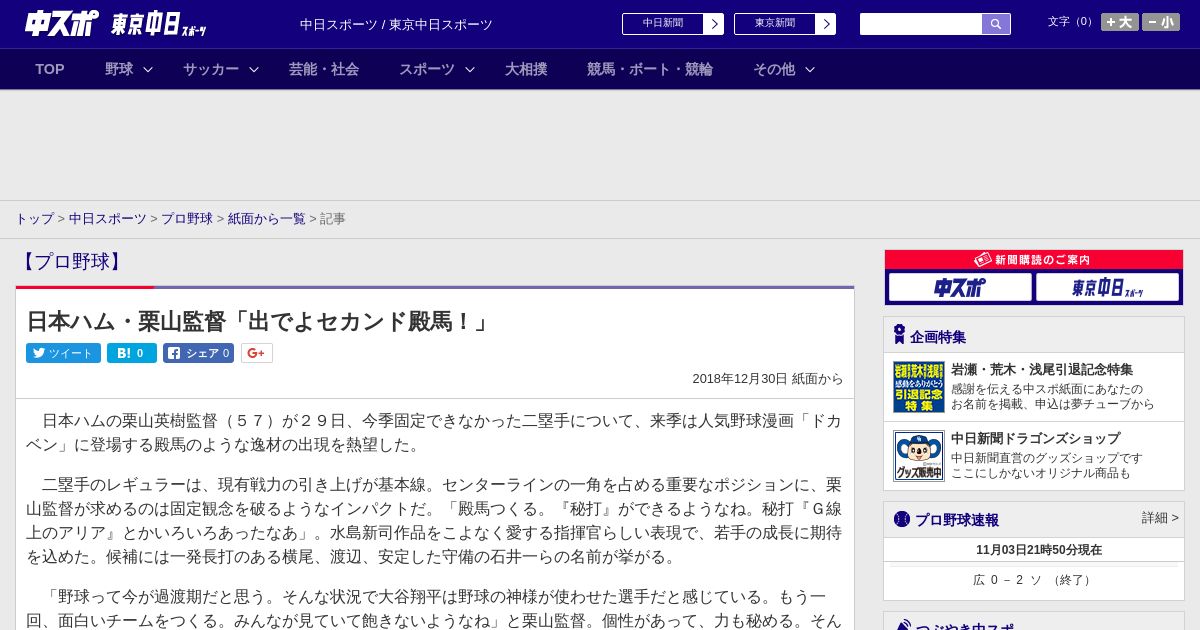Screen dimensions: 1200x630
Task: Go to 中日スポーツ breadcrumb link
Action: click(x=108, y=218)
